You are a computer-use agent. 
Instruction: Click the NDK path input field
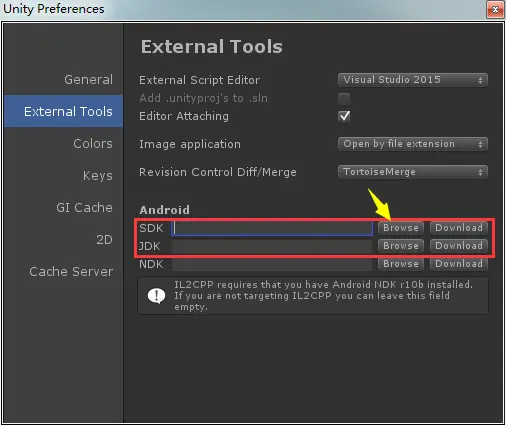[272, 264]
